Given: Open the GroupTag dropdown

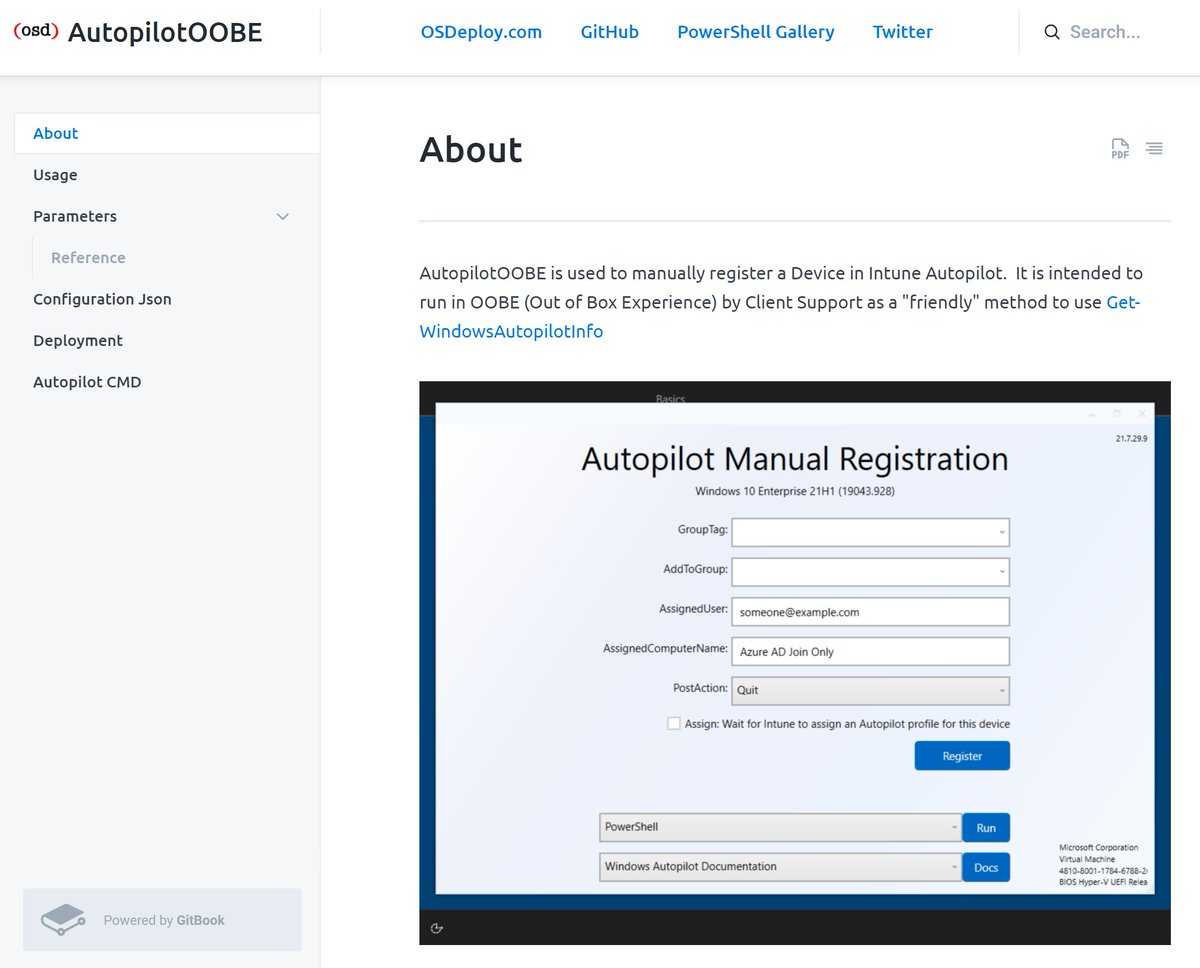Looking at the screenshot, I should click(870, 532).
